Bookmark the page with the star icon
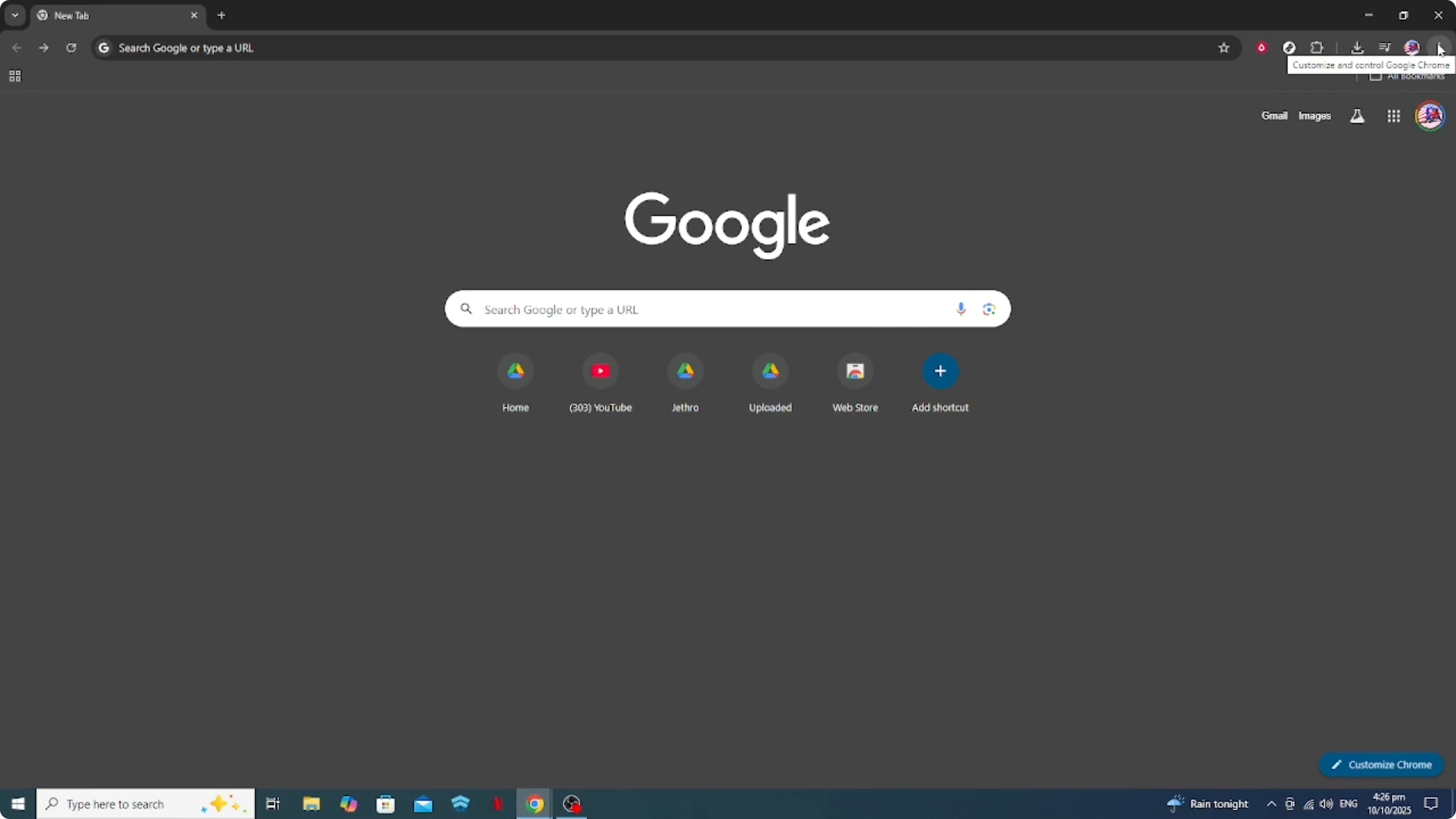Viewport: 1456px width, 819px height. (1224, 48)
